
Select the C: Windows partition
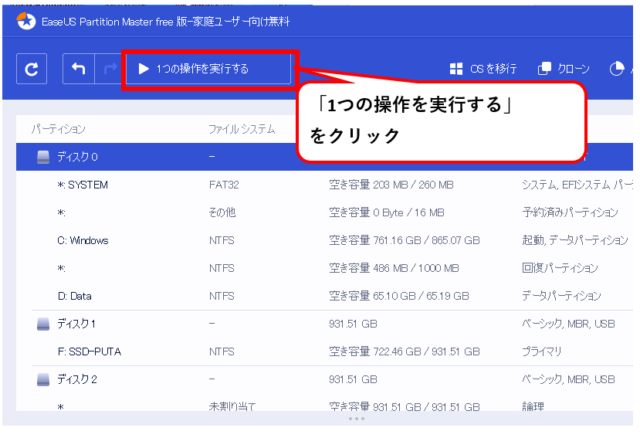pyautogui.click(x=324, y=240)
